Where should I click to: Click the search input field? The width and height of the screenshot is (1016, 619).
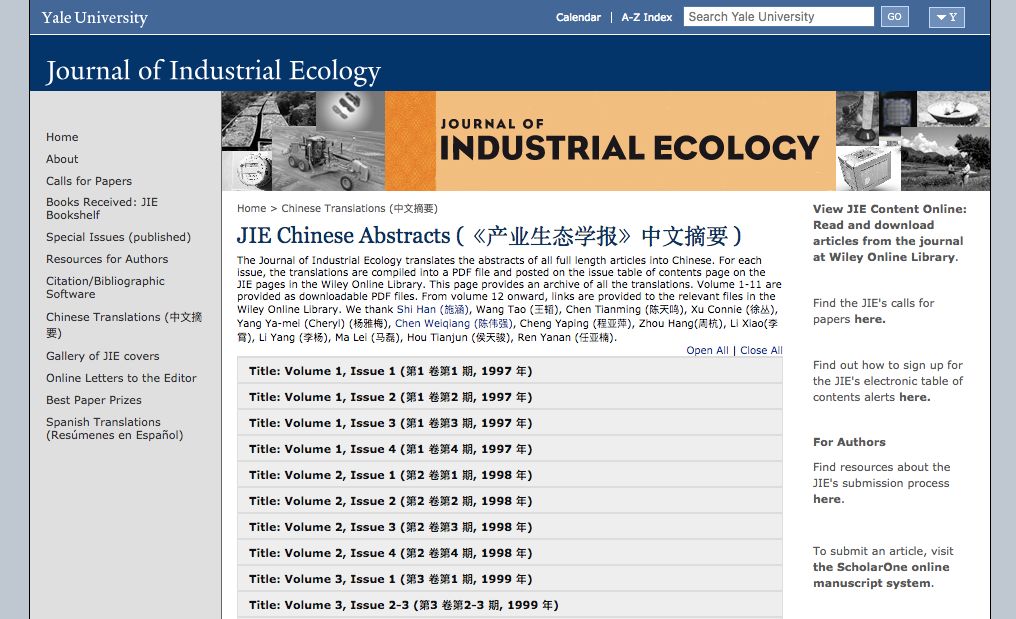[778, 16]
